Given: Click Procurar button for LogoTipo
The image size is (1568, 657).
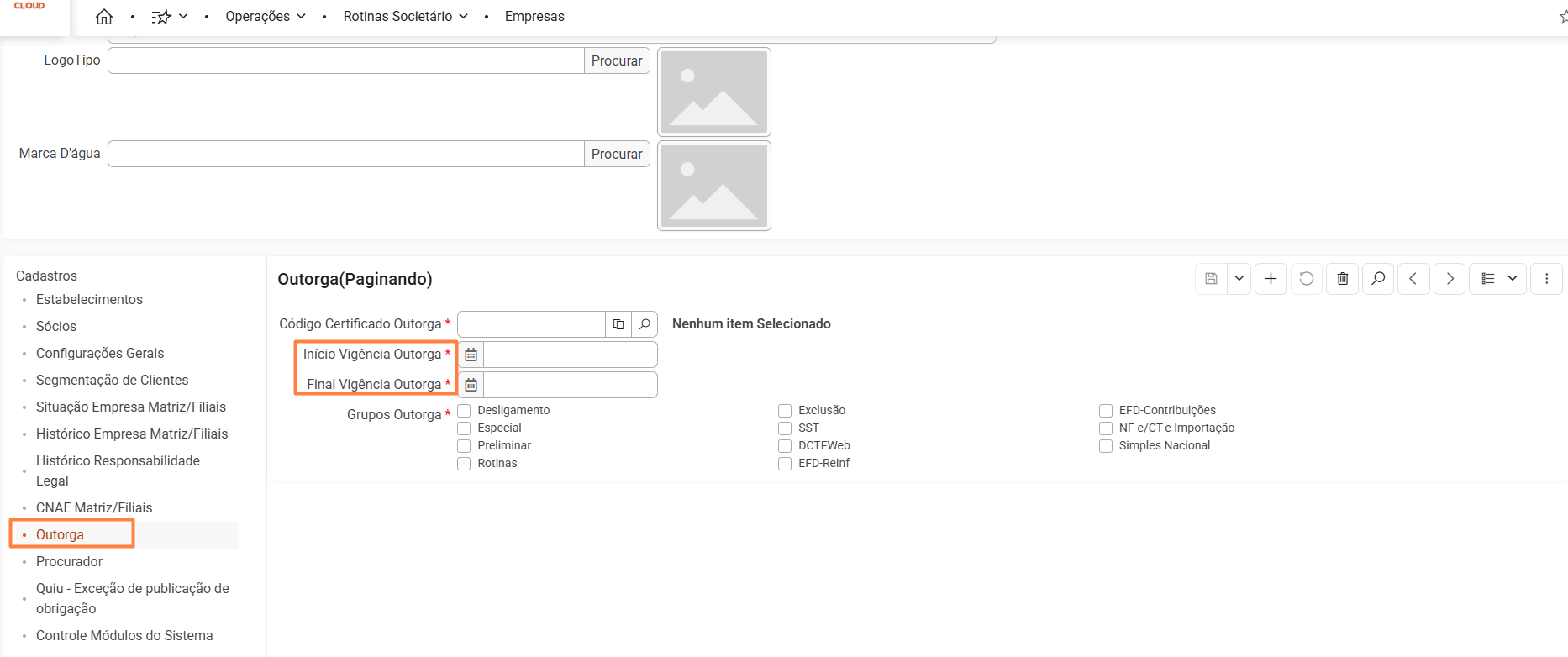Looking at the screenshot, I should [x=617, y=60].
